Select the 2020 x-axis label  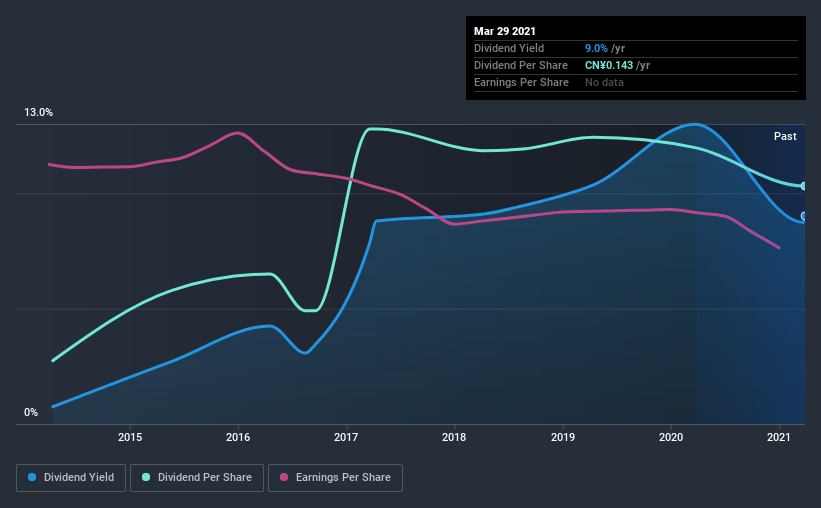pos(671,437)
